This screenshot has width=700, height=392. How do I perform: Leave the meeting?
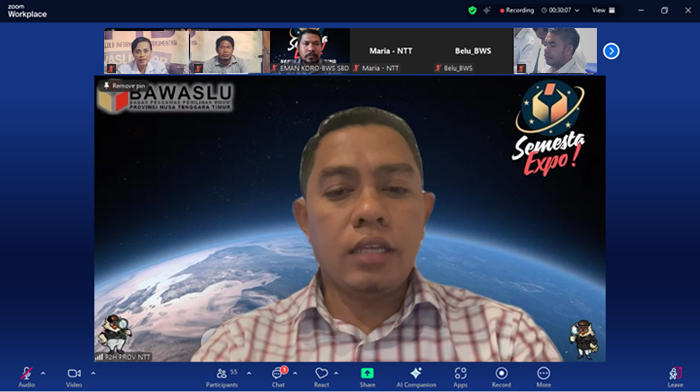pos(675,377)
